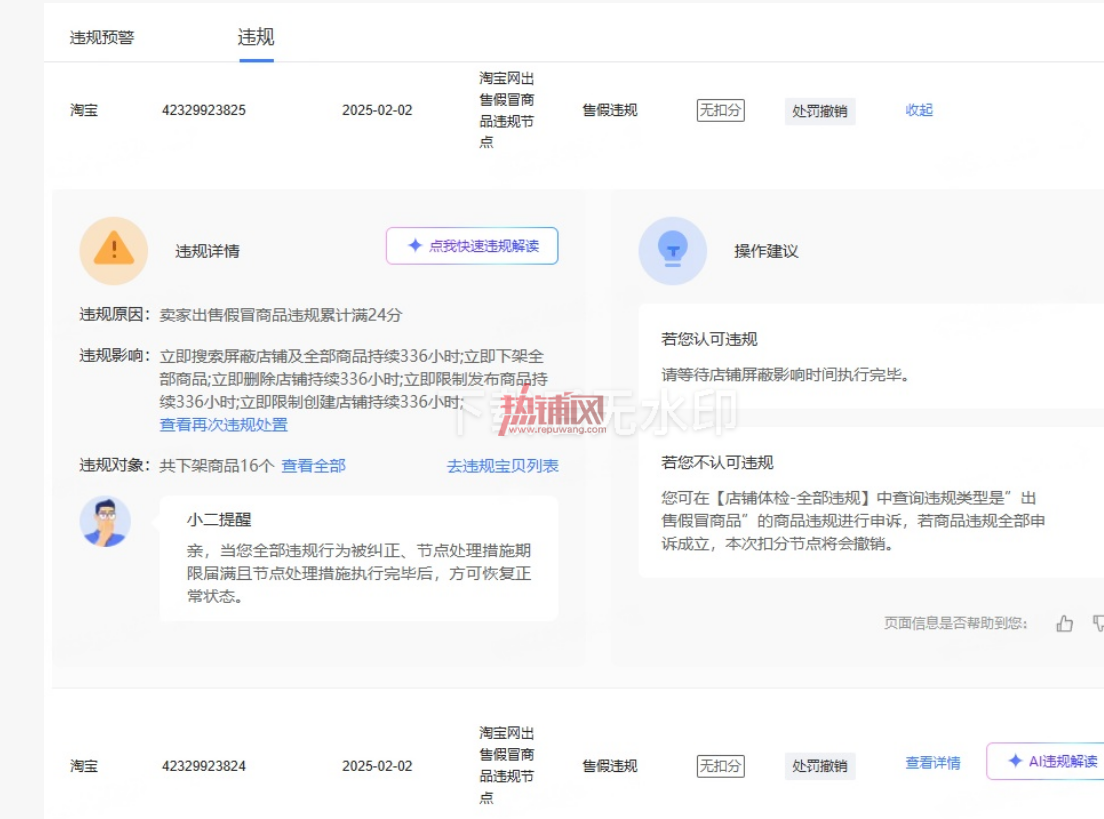Screen dimensions: 1104x819
Task: Click the 热铺网 watermark logo
Action: click(x=553, y=410)
